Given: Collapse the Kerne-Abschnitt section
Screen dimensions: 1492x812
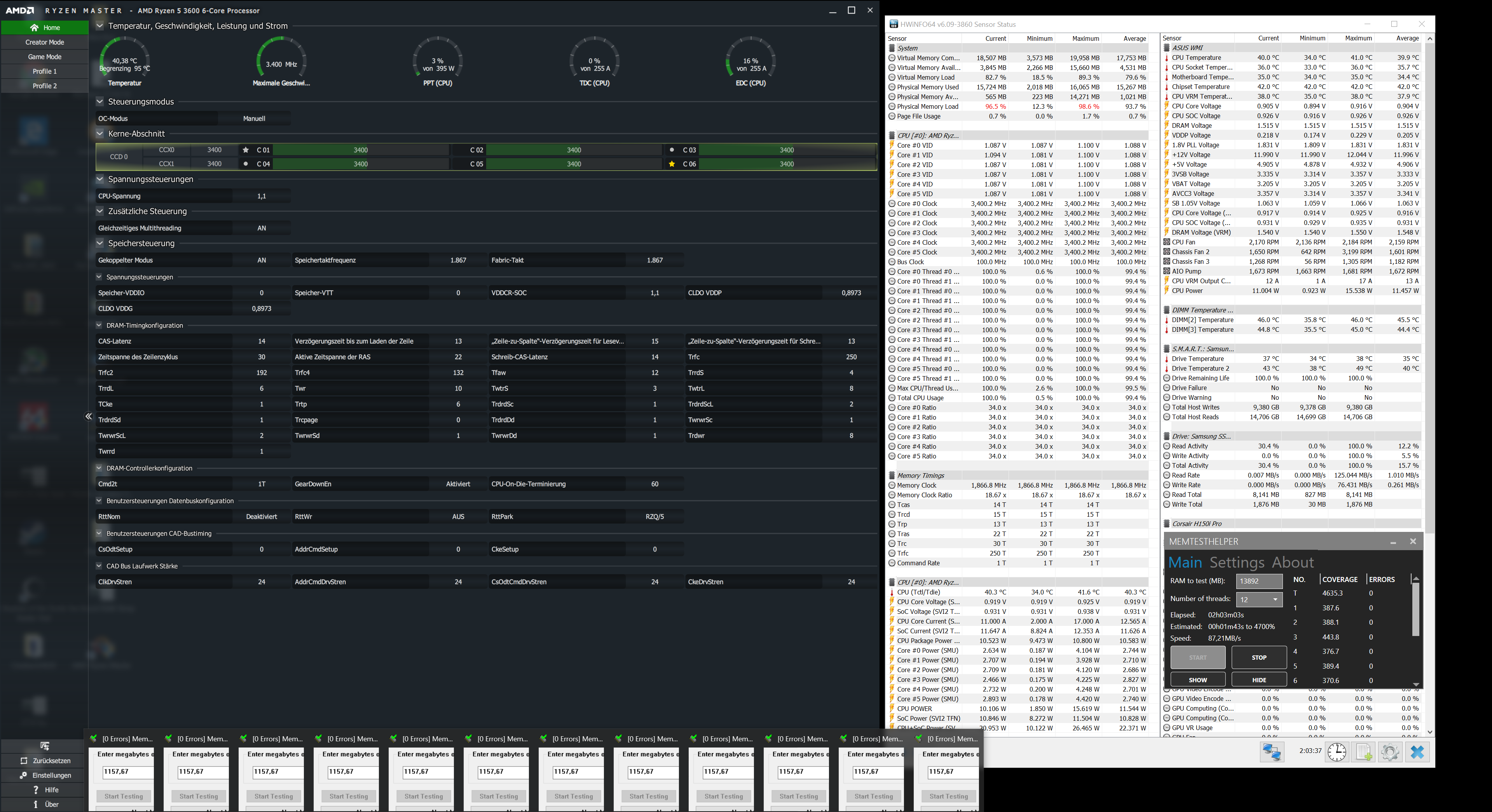Looking at the screenshot, I should (x=99, y=133).
